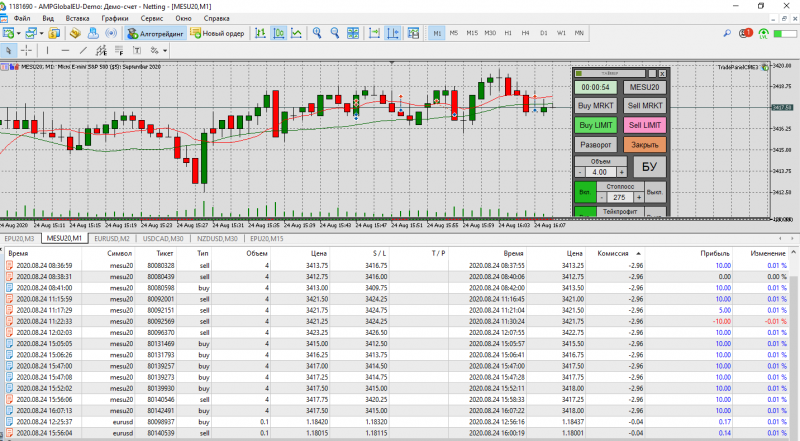The image size is (800, 441).
Task: Sort history by Комиссия column
Action: [x=613, y=253]
